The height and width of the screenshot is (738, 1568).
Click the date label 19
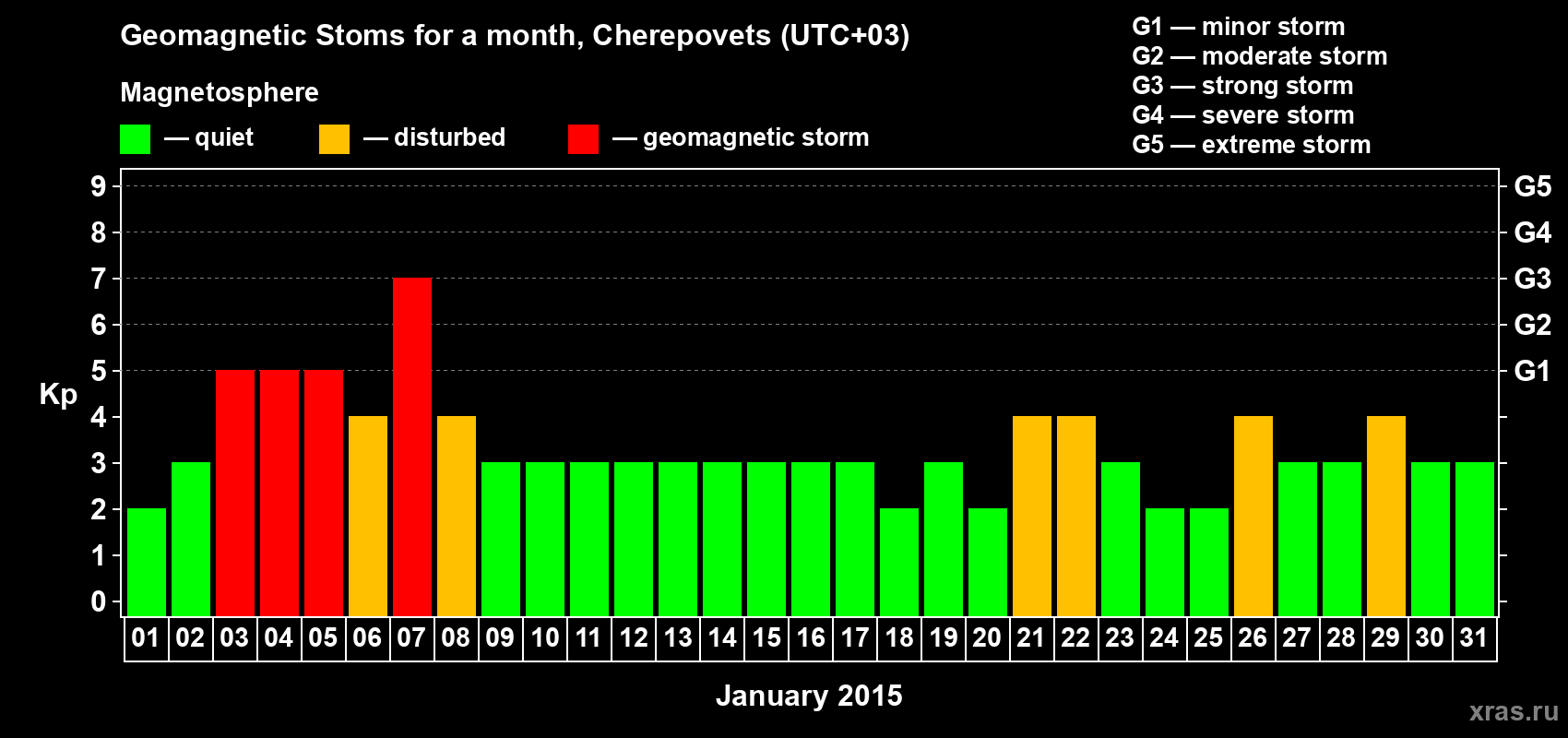(943, 638)
